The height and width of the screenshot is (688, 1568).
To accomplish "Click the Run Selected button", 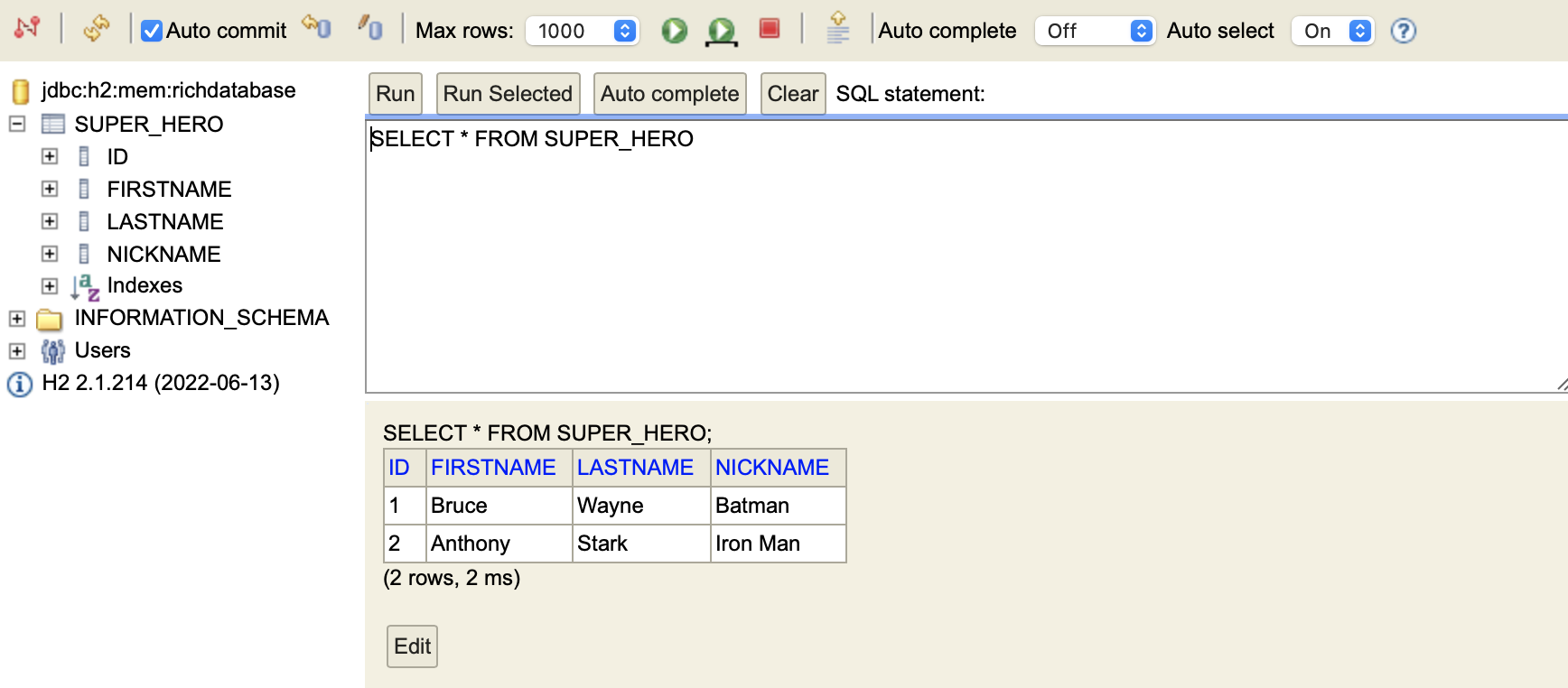I will 508,94.
